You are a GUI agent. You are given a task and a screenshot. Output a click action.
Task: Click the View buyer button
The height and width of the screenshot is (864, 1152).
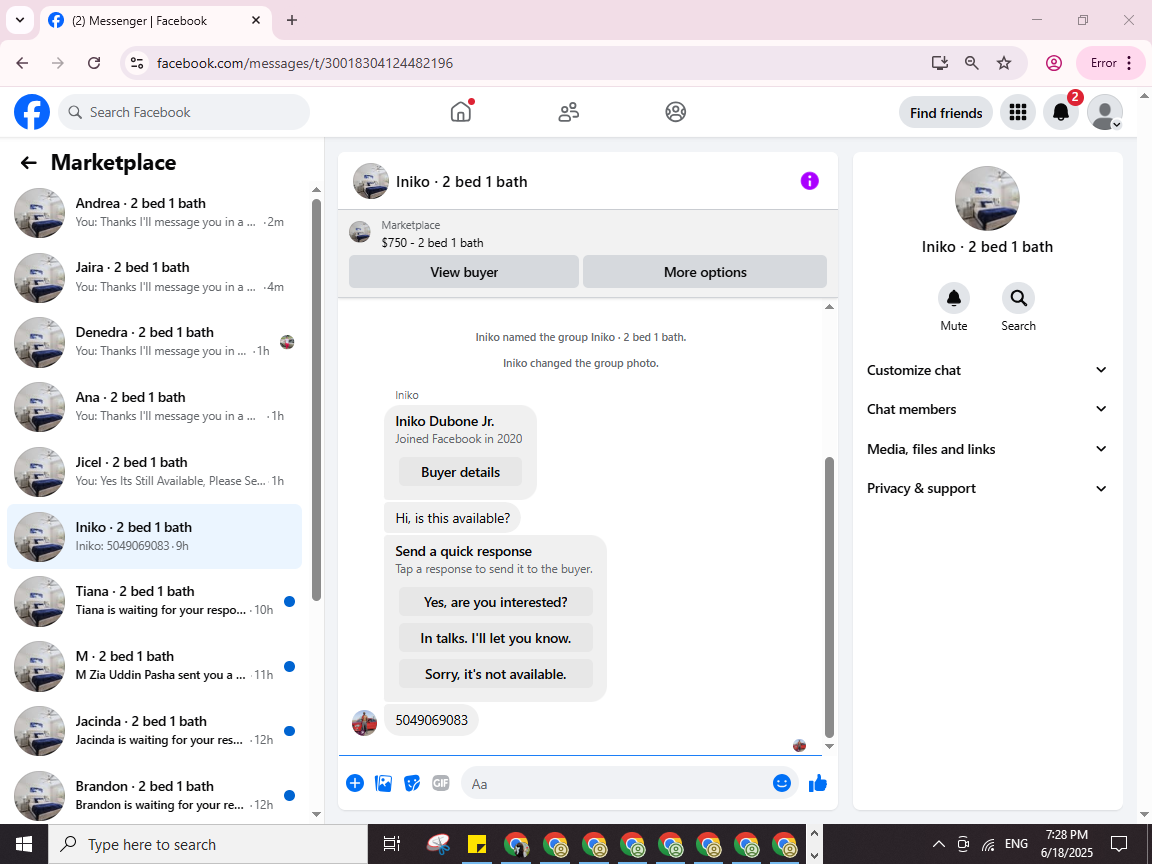(464, 272)
